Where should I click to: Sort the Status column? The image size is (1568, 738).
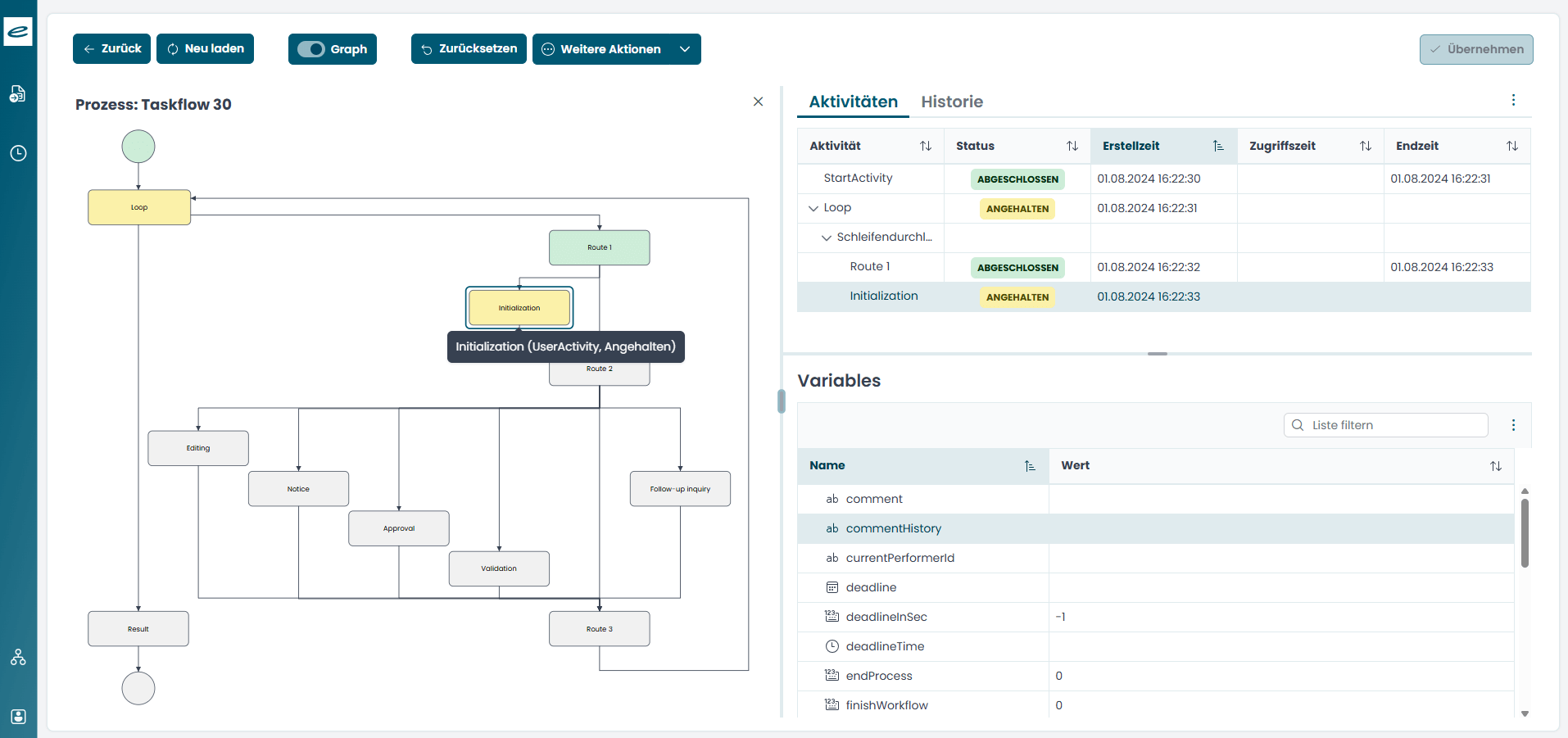click(1073, 146)
